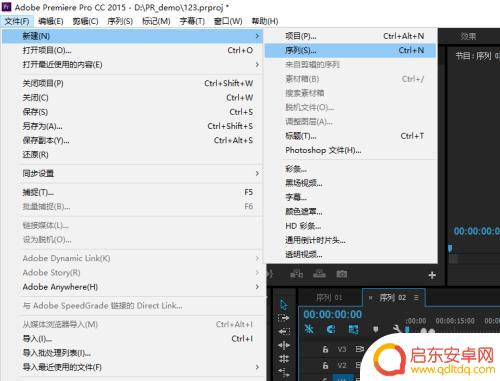This screenshot has width=500, height=381.
Task: Click 保存副本(Y)... menu item
Action: pyautogui.click(x=133, y=140)
